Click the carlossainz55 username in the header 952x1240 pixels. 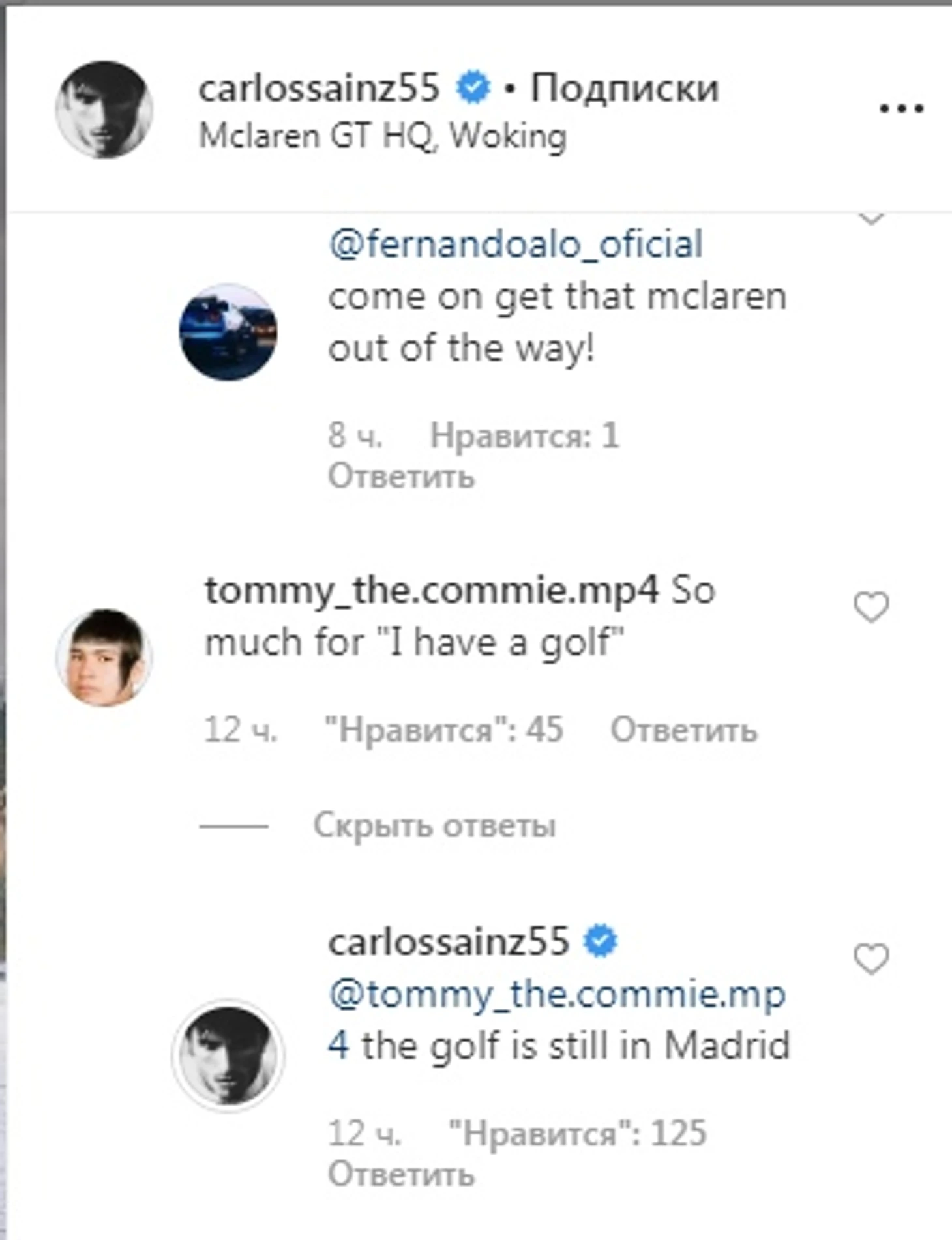(319, 87)
